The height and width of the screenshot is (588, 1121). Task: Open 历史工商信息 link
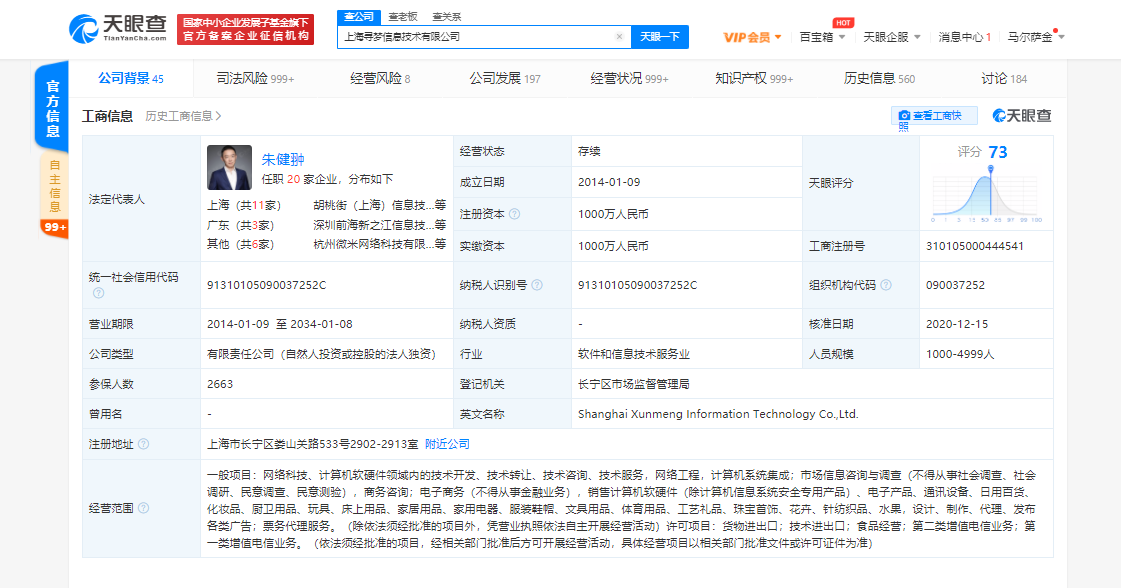pyautogui.click(x=183, y=116)
